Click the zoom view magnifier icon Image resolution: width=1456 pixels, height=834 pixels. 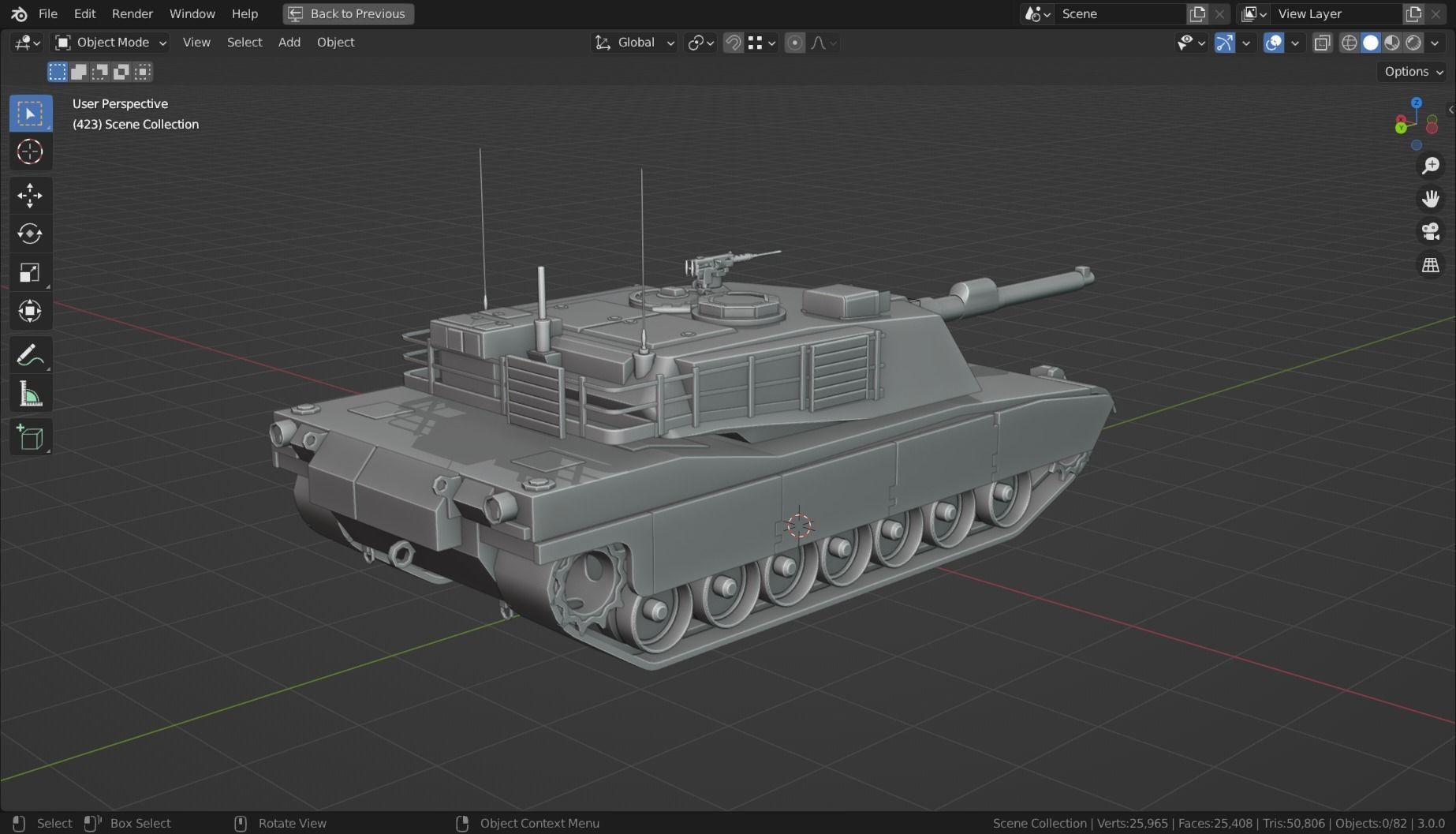[x=1431, y=166]
